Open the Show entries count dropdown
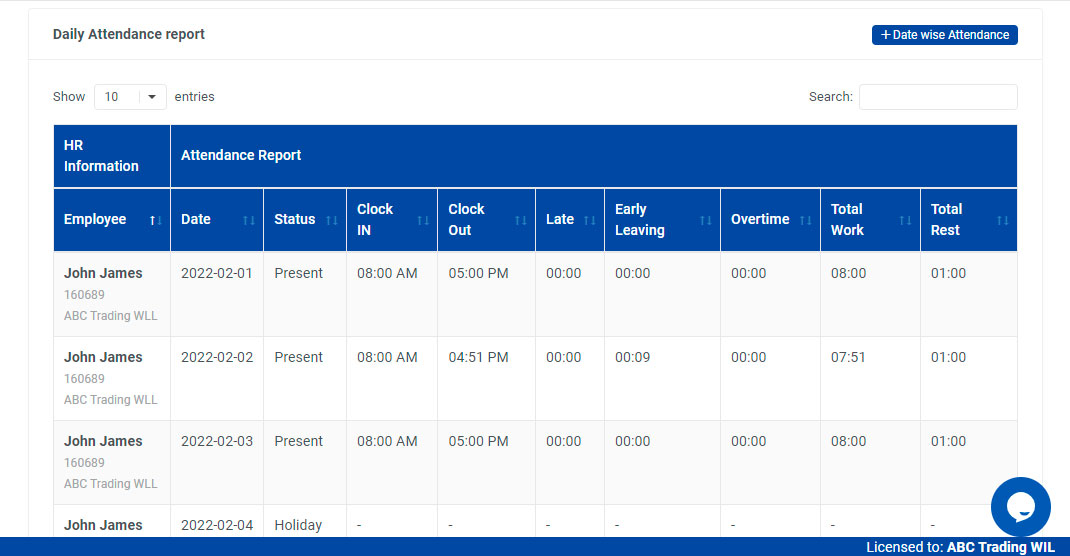The image size is (1070, 556). [x=130, y=97]
